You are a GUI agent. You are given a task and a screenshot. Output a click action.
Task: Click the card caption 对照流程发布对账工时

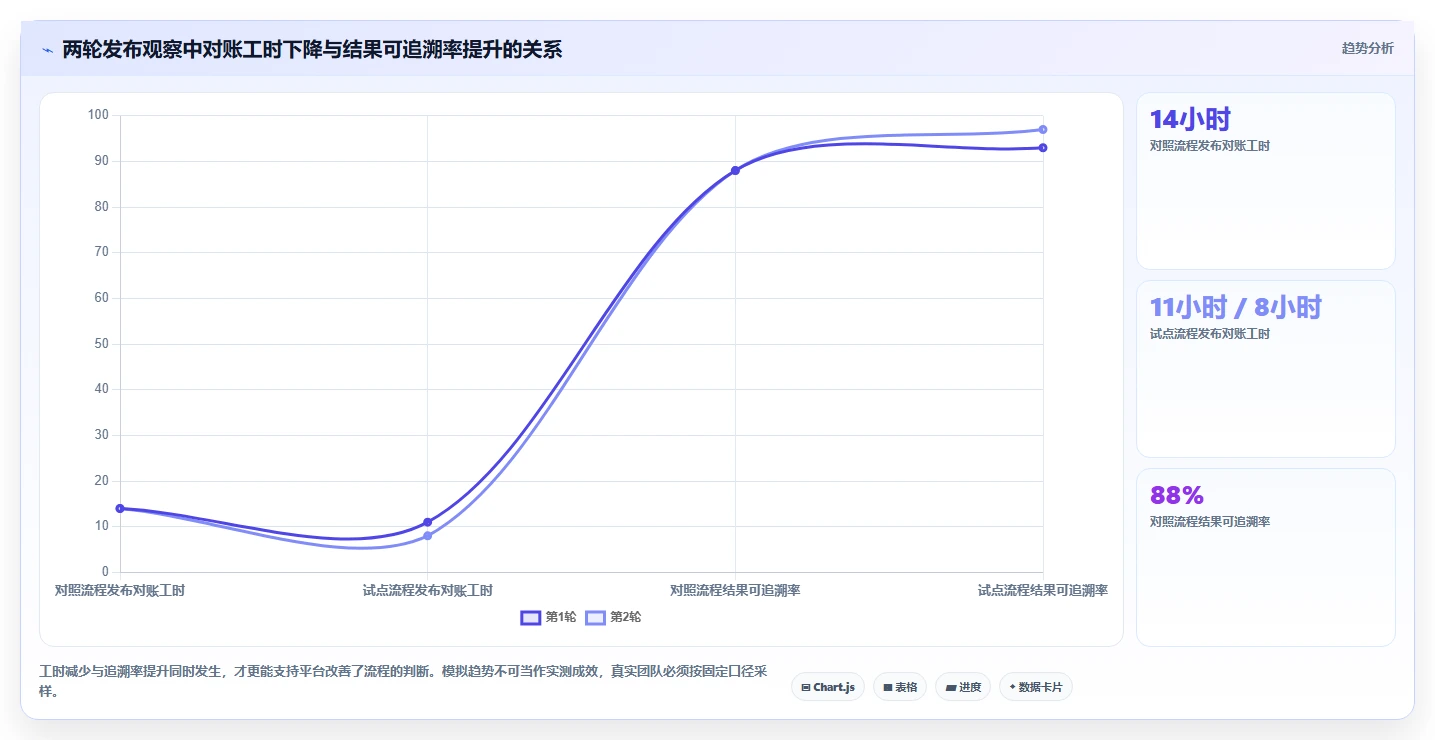click(1210, 146)
